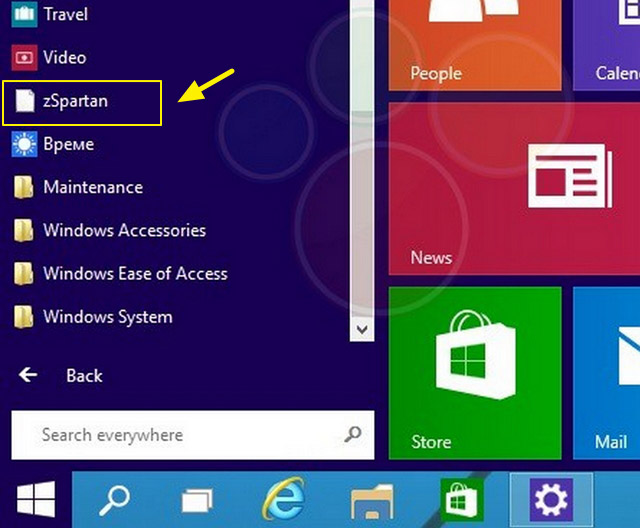
Task: Open the Време weather app
Action: coord(68,144)
